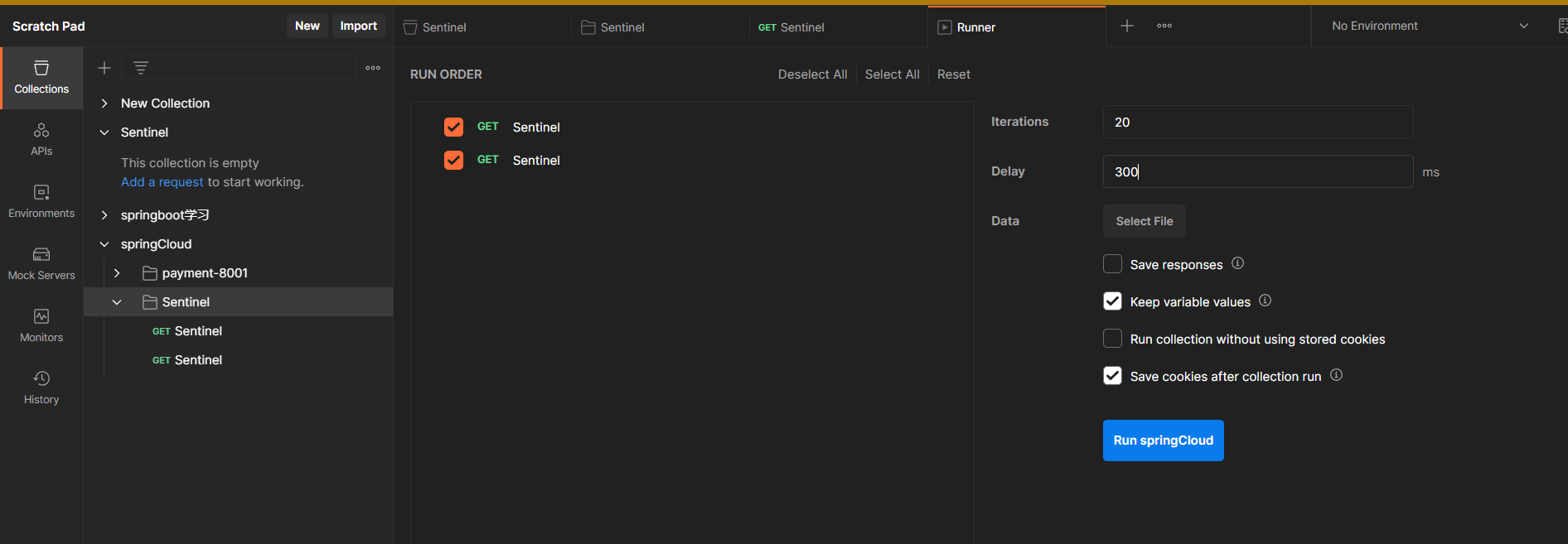The width and height of the screenshot is (1568, 544).
Task: Expand the New Collection tree item
Action: click(104, 104)
